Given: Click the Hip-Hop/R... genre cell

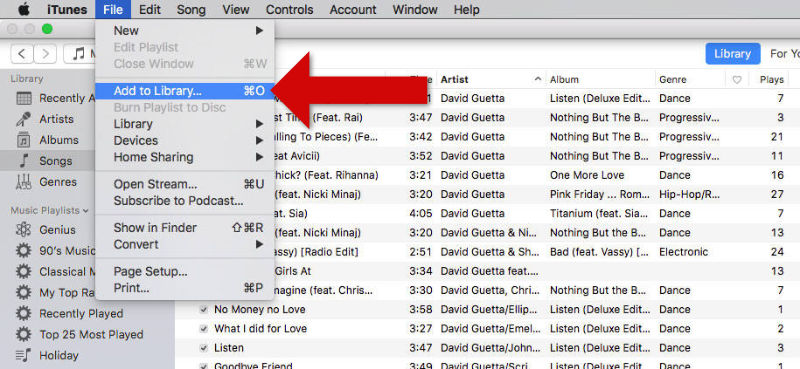Looking at the screenshot, I should pos(689,194).
